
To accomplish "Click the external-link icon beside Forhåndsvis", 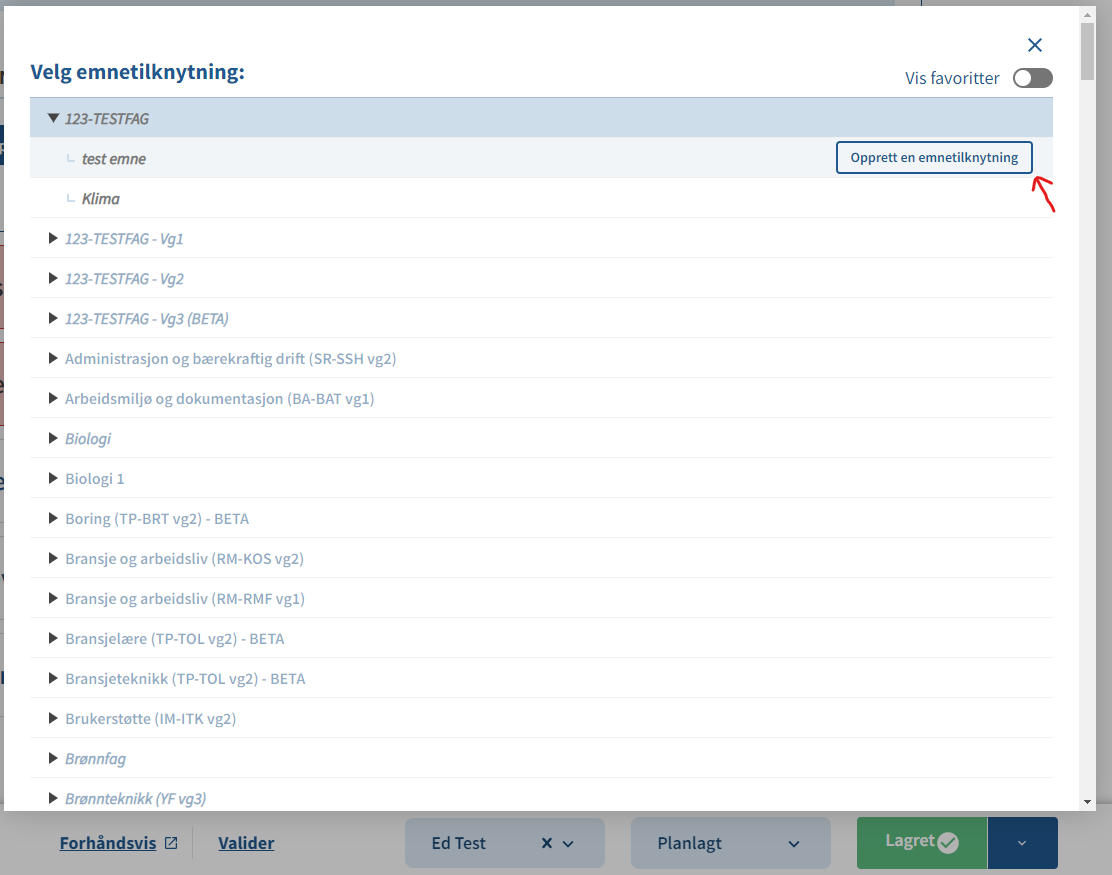I will pyautogui.click(x=171, y=843).
